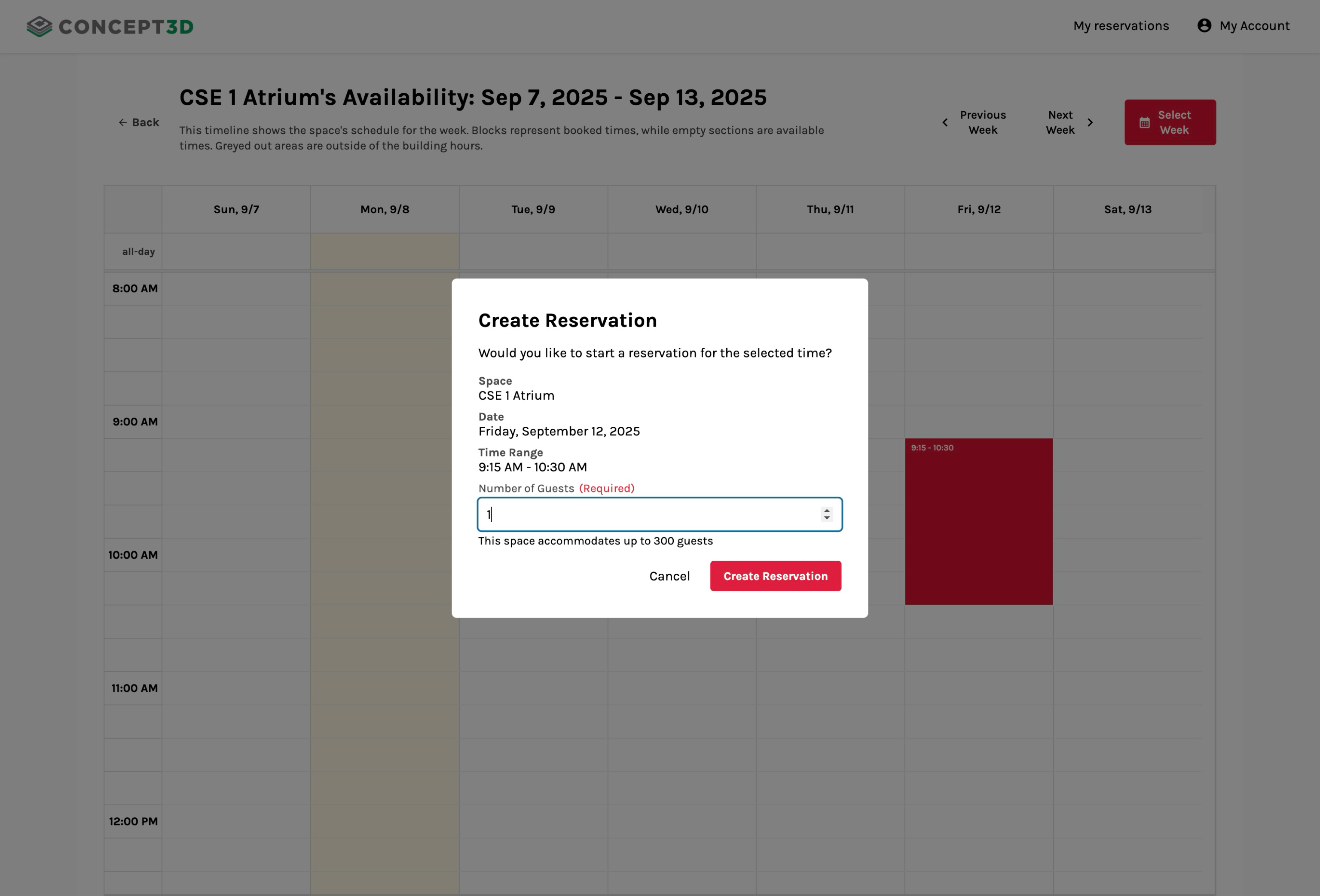The image size is (1320, 896).
Task: Click the Back link
Action: point(145,123)
